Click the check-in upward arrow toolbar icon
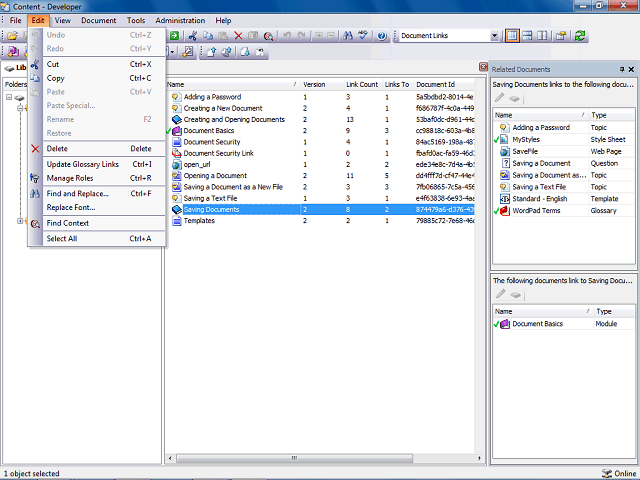The width and height of the screenshot is (640, 480). tap(211, 52)
